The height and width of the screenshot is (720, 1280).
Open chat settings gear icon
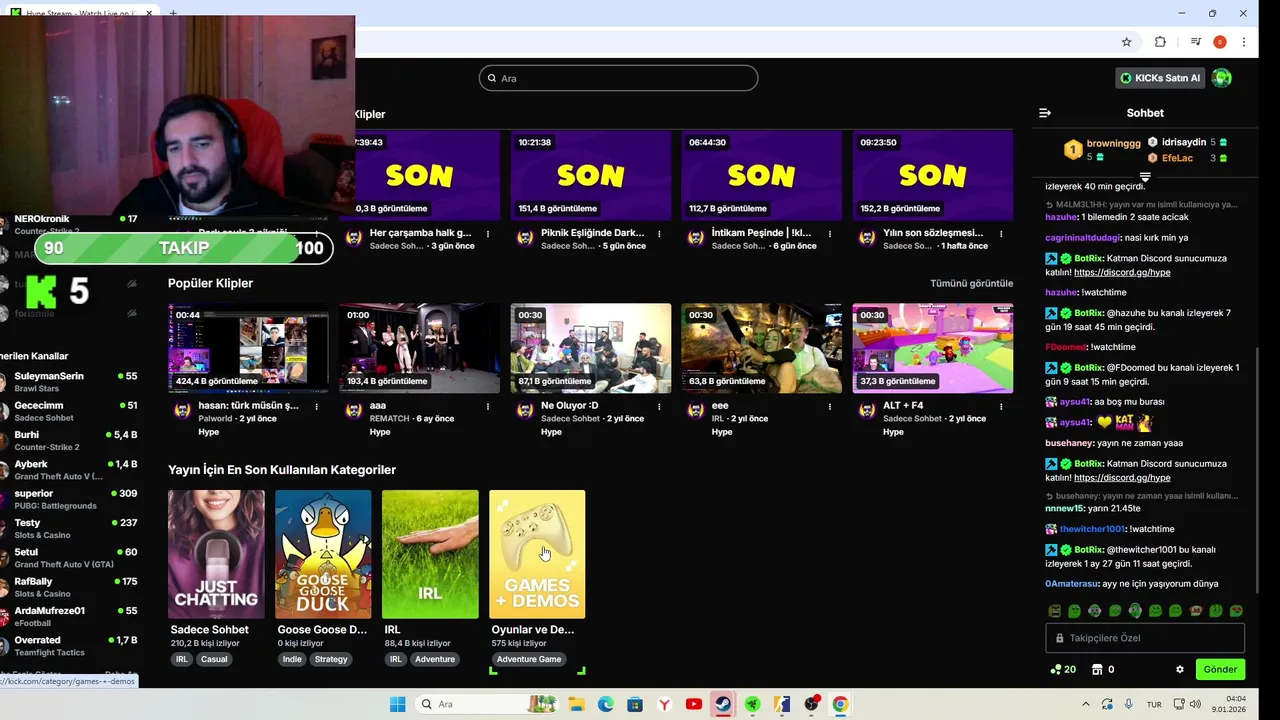pos(1180,670)
